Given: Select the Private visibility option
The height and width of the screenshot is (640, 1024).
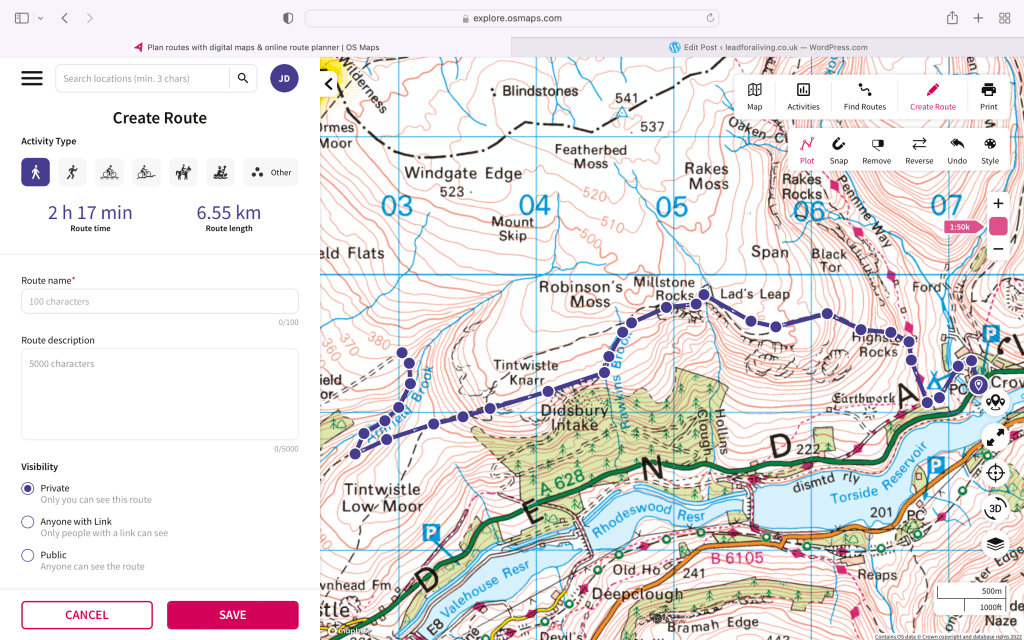Looking at the screenshot, I should tap(28, 489).
